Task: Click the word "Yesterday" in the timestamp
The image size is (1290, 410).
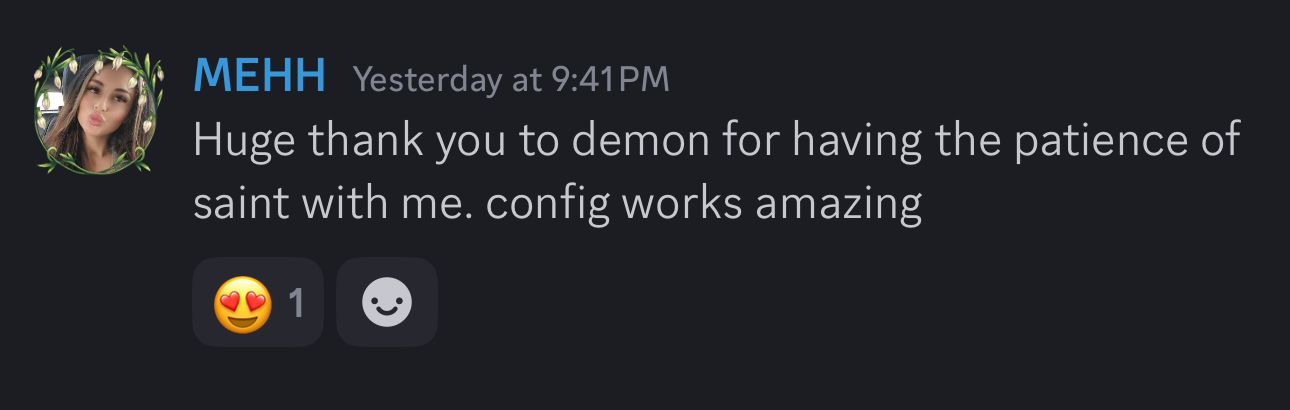Action: 427,79
